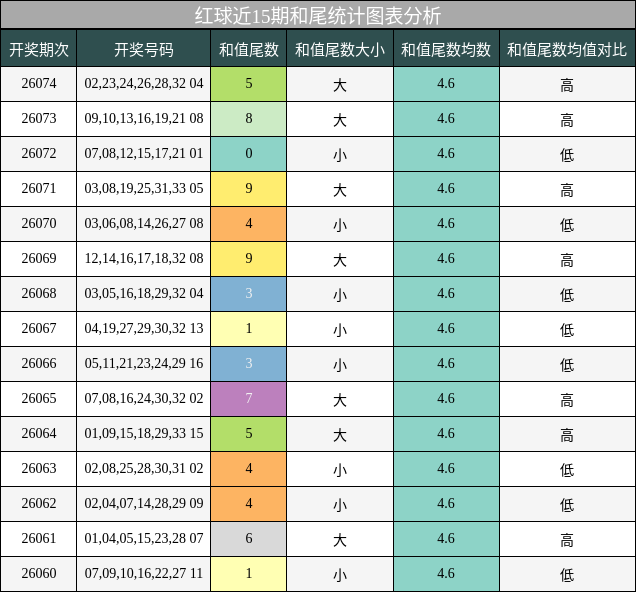Screen dimensions: 636x592
Task: Click orange tail cell 4 for 26062
Action: pyautogui.click(x=249, y=504)
